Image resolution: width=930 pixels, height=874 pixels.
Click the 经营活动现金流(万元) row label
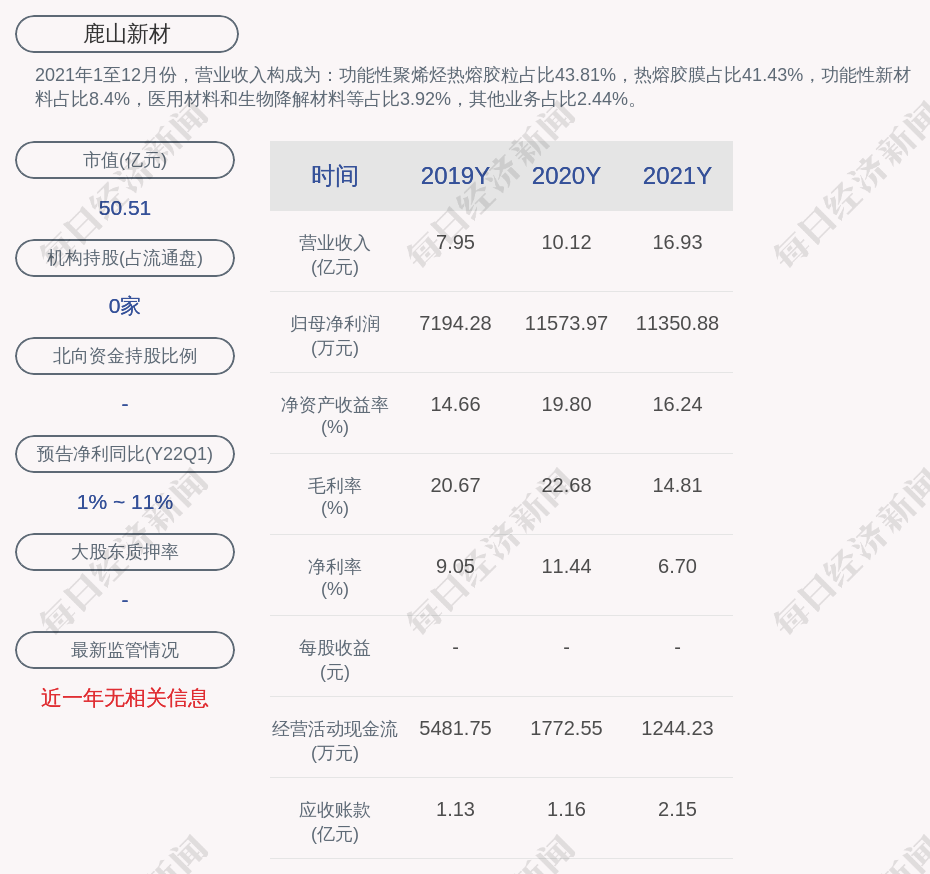point(335,741)
